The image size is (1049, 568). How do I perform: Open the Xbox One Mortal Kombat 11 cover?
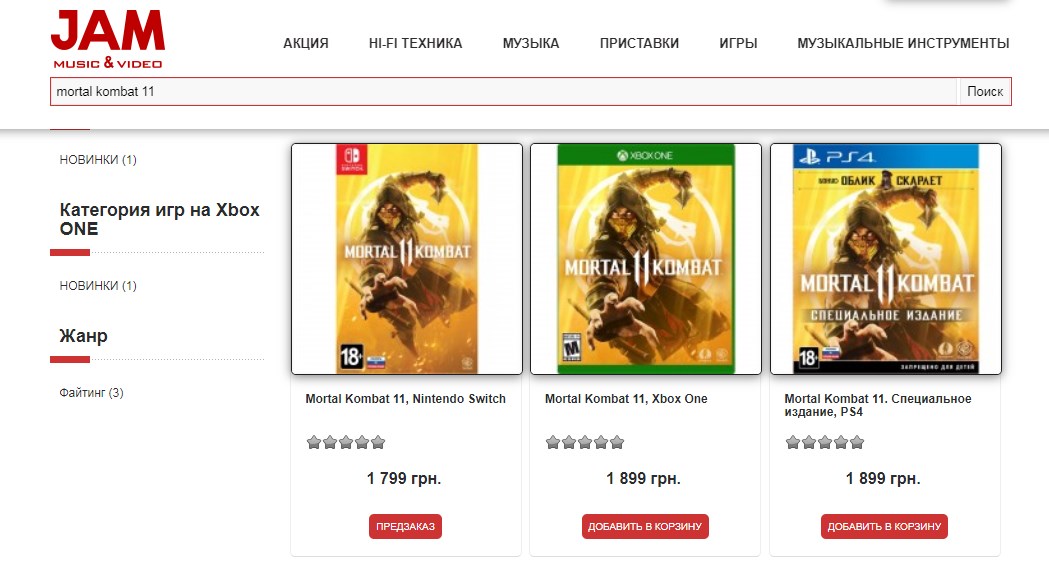click(646, 259)
